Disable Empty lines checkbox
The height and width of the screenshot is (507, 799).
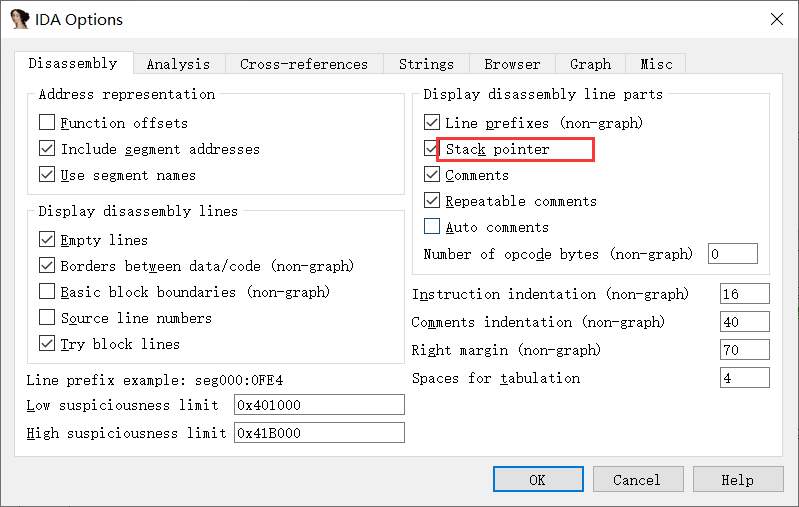[x=47, y=239]
